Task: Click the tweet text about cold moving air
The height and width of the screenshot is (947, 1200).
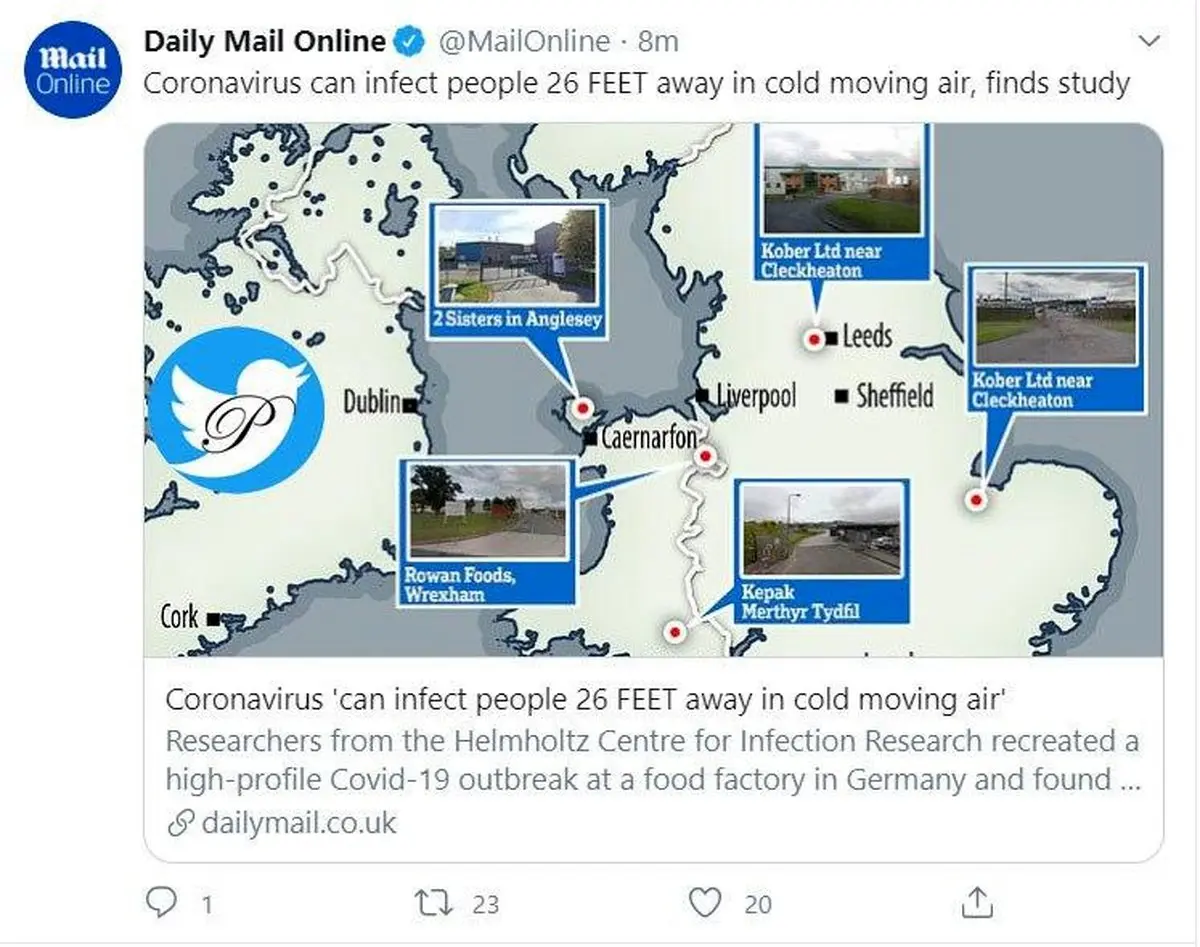Action: pos(636,83)
